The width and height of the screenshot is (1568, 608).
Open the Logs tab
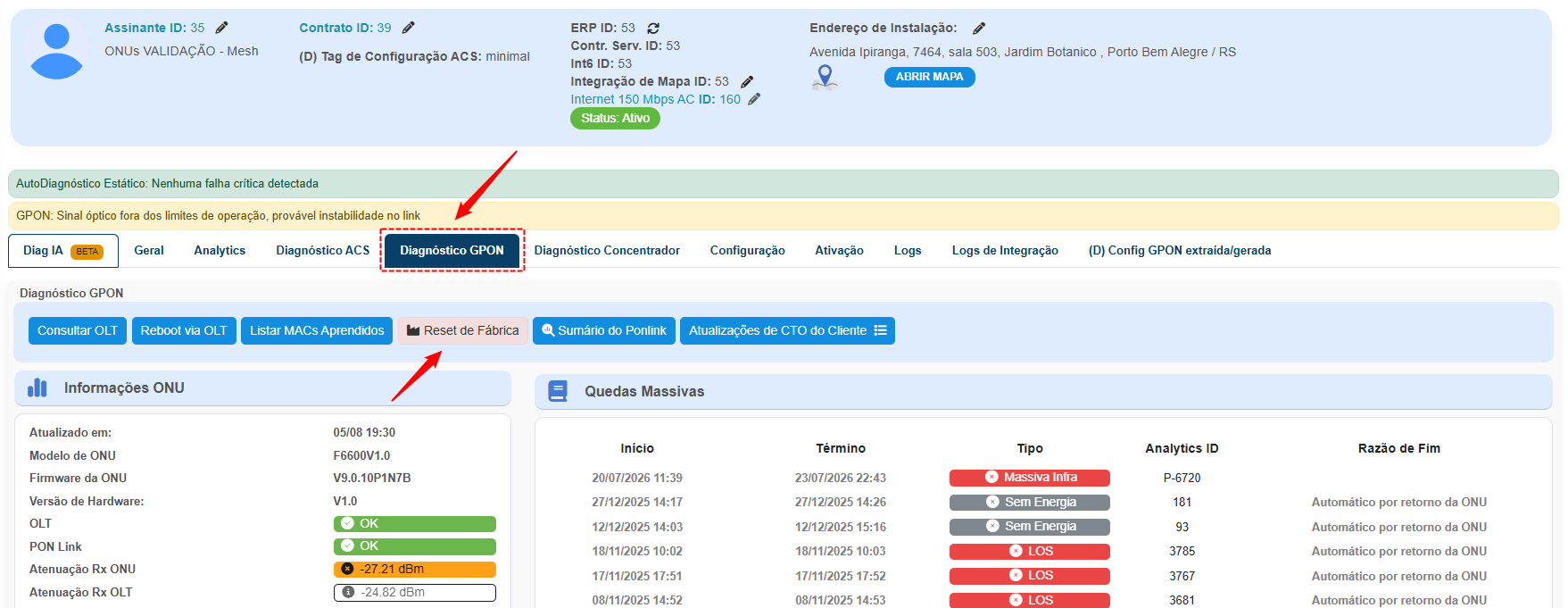click(908, 251)
